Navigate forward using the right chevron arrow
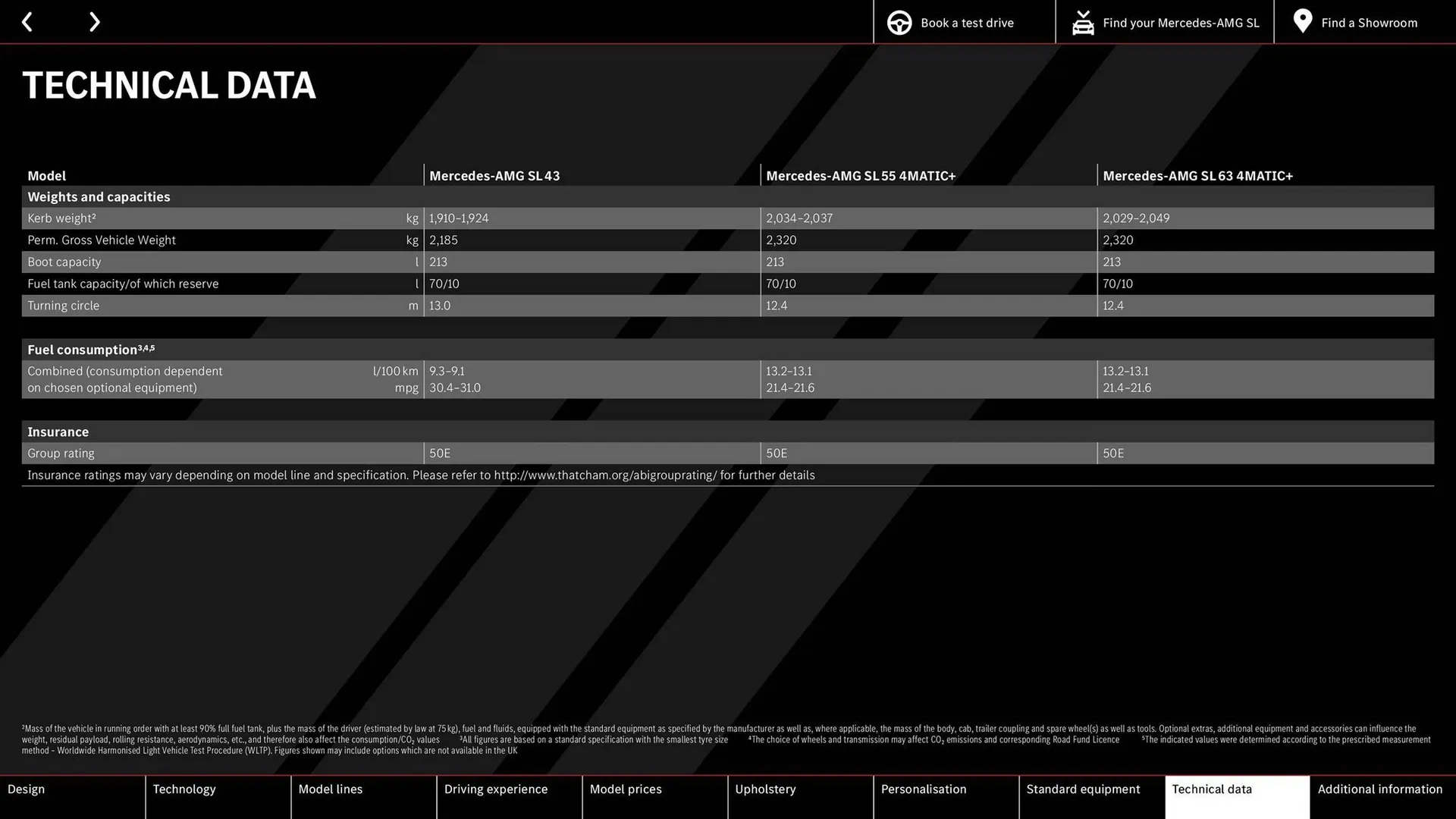The width and height of the screenshot is (1456, 819). [x=94, y=21]
